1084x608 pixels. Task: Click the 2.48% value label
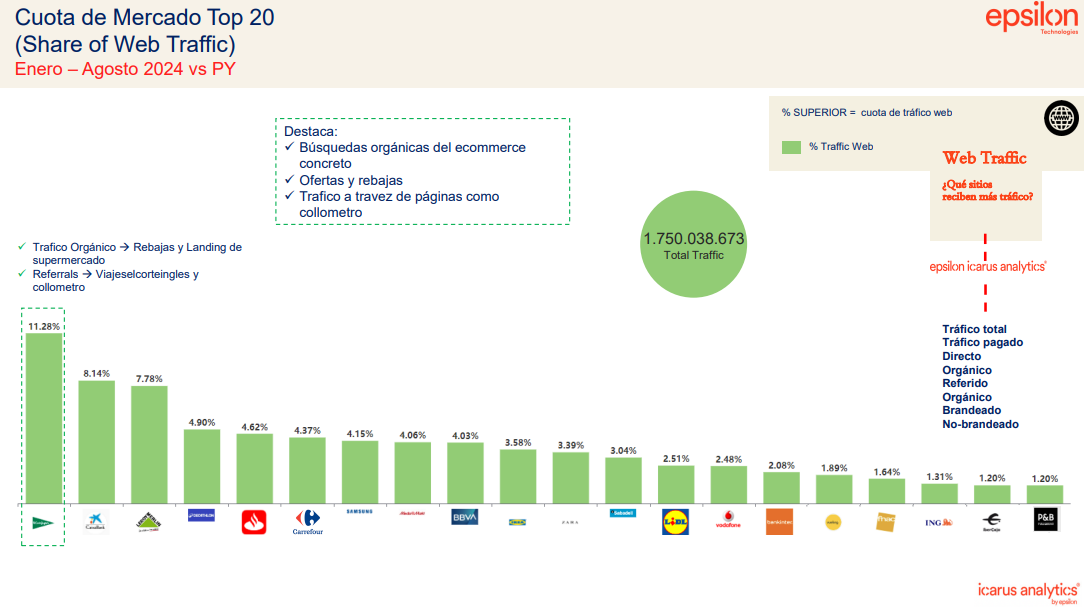[729, 459]
